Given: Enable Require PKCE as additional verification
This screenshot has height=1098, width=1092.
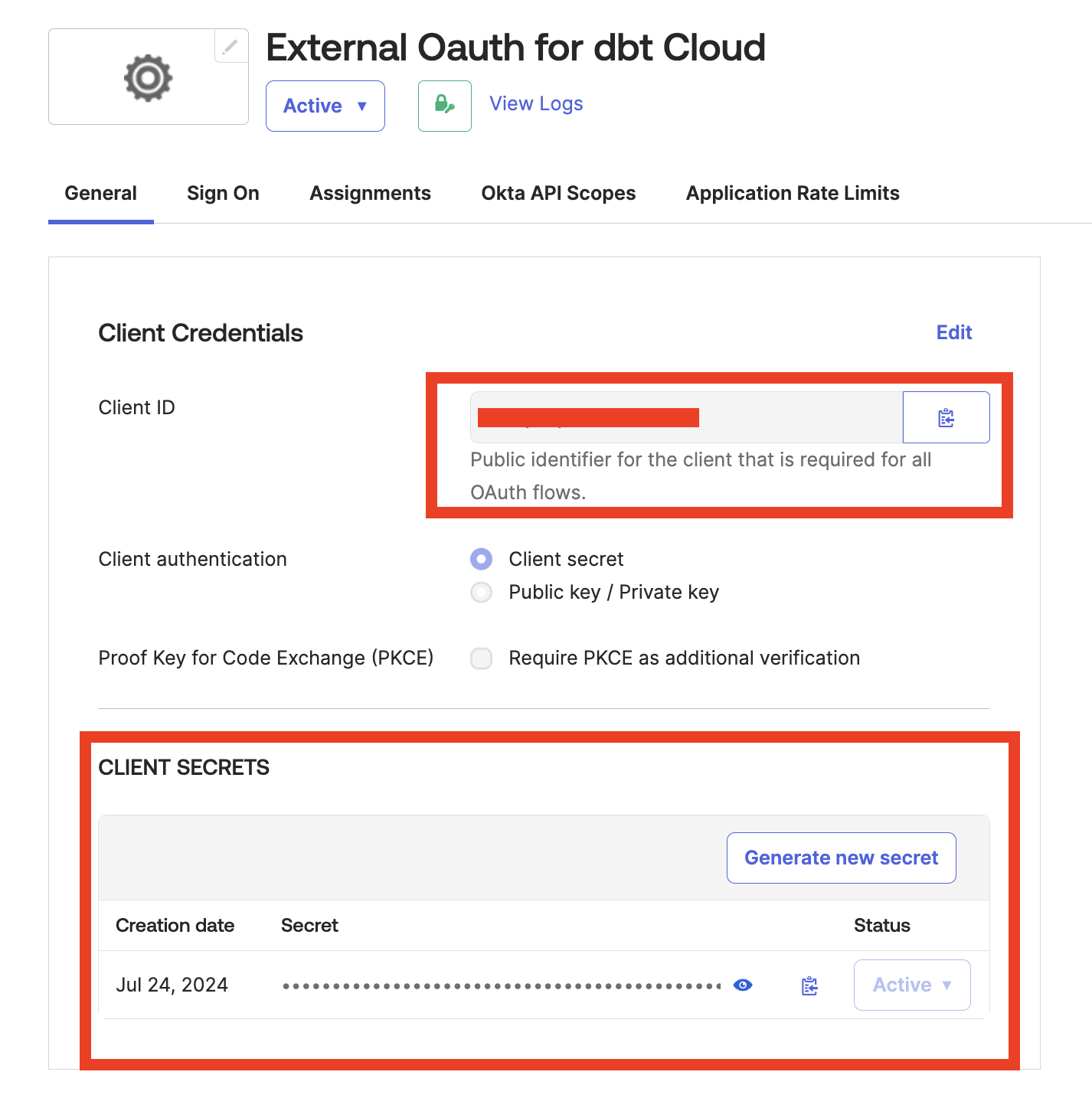Looking at the screenshot, I should click(481, 658).
